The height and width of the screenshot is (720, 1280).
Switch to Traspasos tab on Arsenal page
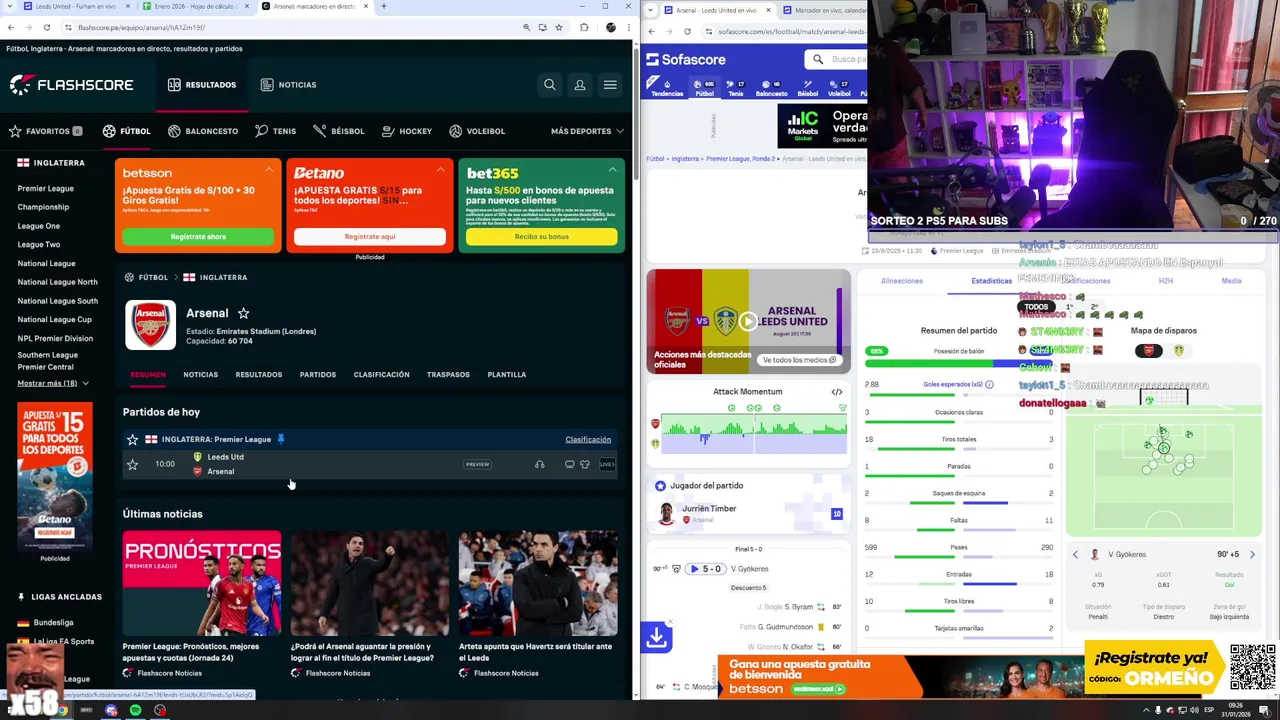click(448, 375)
